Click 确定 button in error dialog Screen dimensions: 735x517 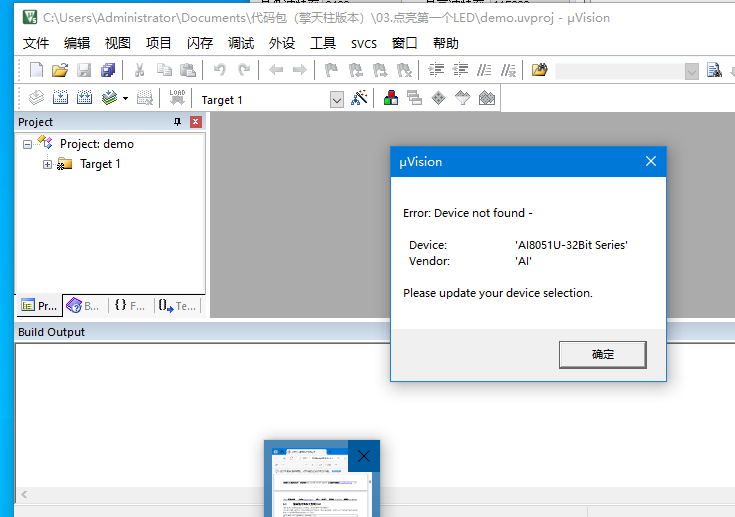pos(603,354)
